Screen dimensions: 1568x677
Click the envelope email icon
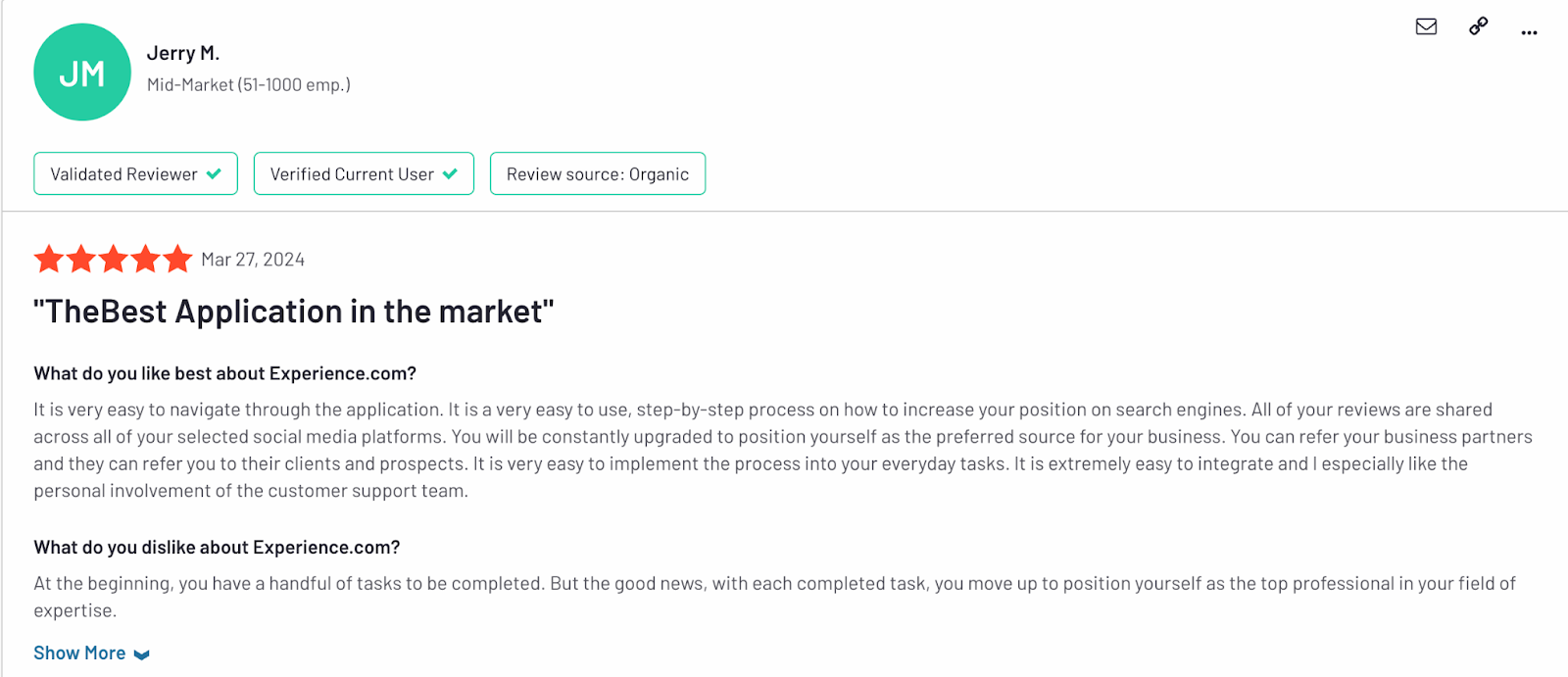point(1426,26)
